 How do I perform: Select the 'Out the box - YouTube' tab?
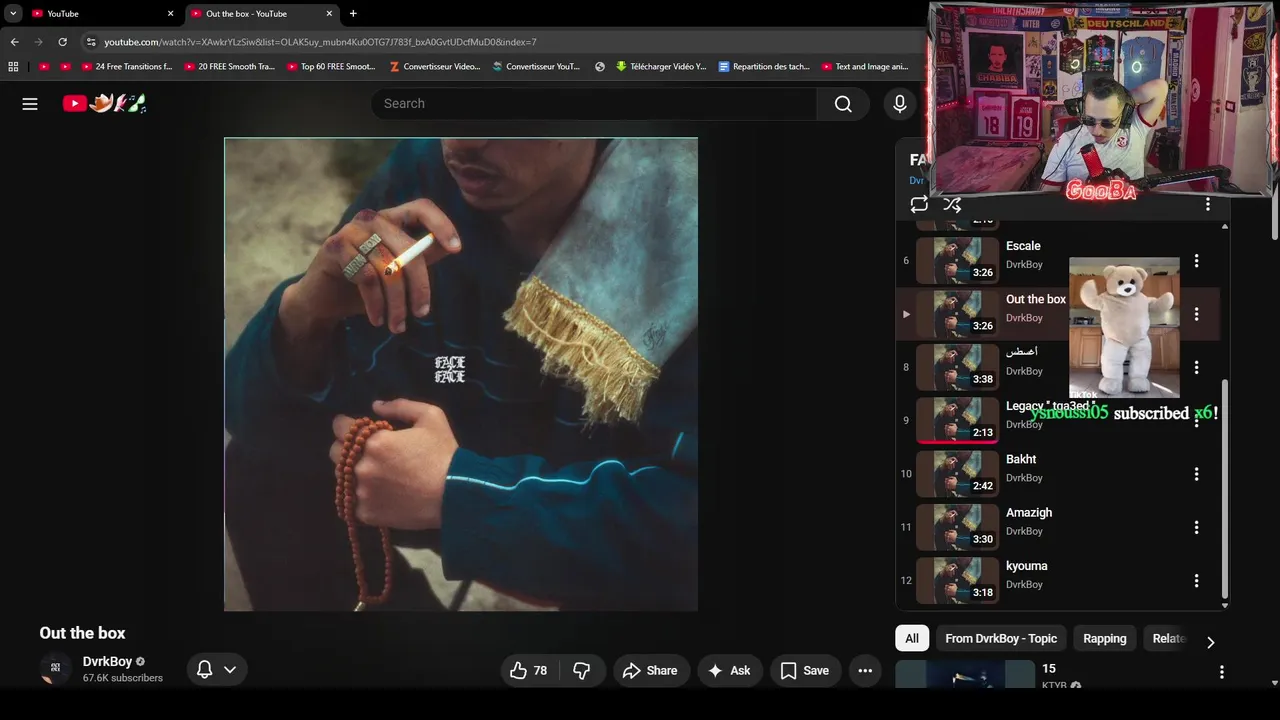262,14
